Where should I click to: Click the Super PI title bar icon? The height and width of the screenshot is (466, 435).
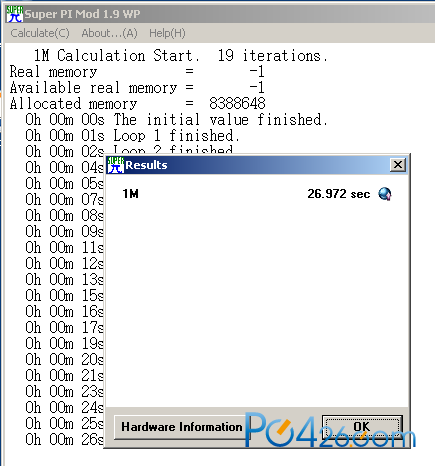(14, 14)
